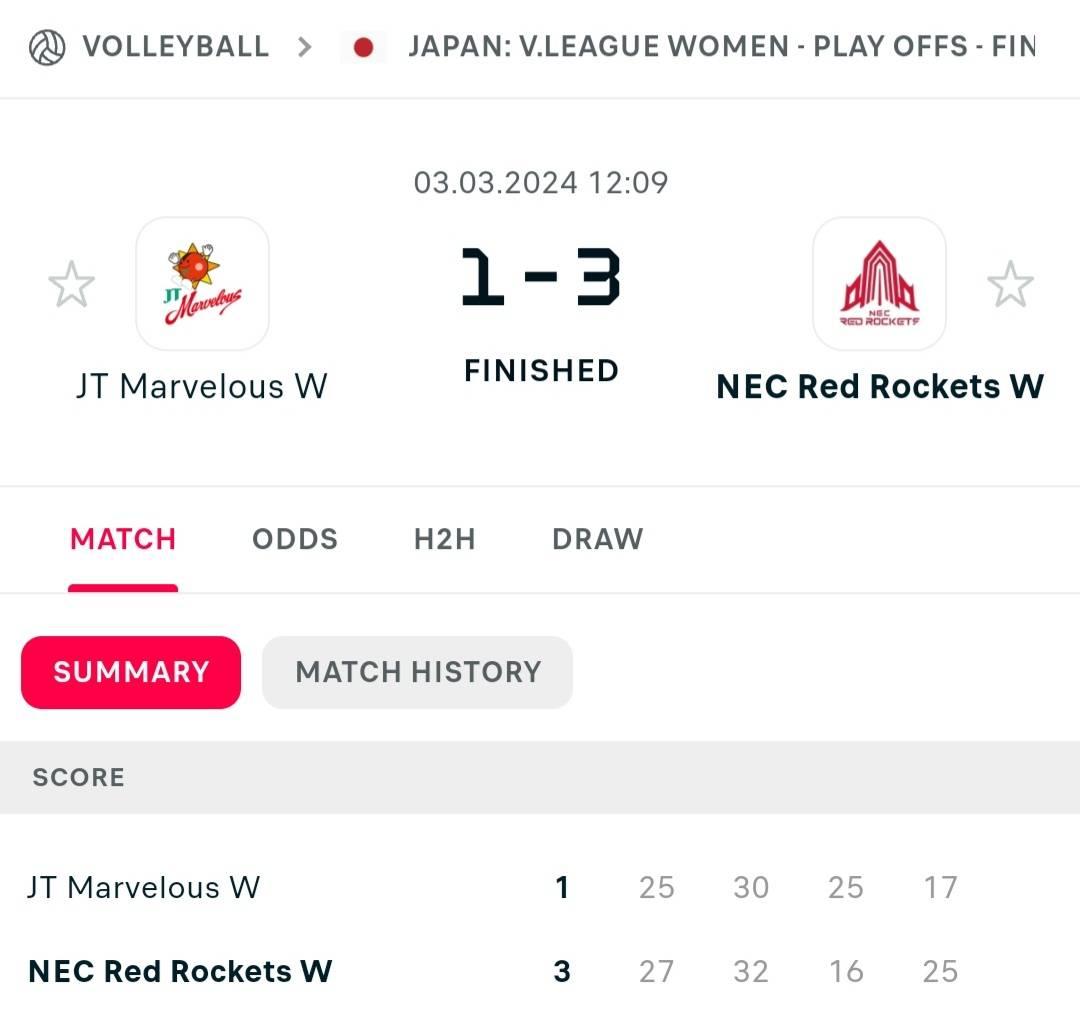
Task: Favorite JT Marvelous W with star
Action: click(72, 284)
